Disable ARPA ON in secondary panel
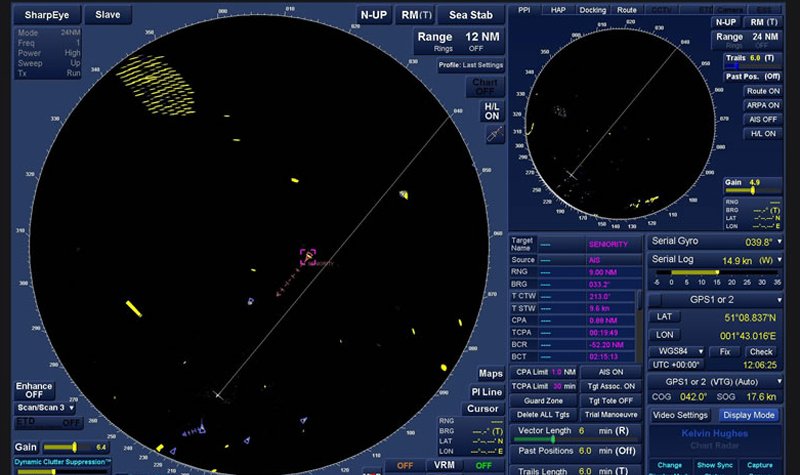The image size is (800, 475). [x=762, y=105]
